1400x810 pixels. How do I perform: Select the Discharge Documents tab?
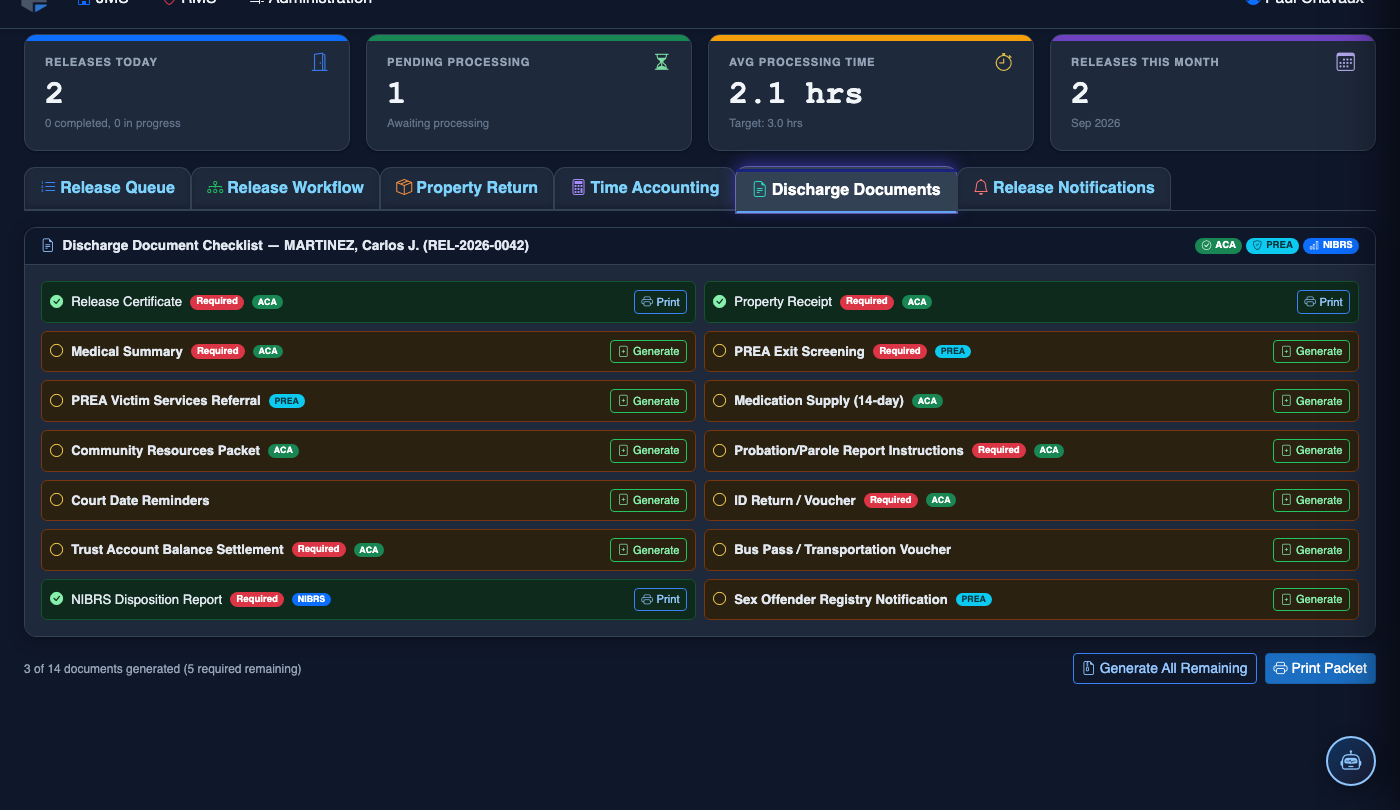coord(846,190)
